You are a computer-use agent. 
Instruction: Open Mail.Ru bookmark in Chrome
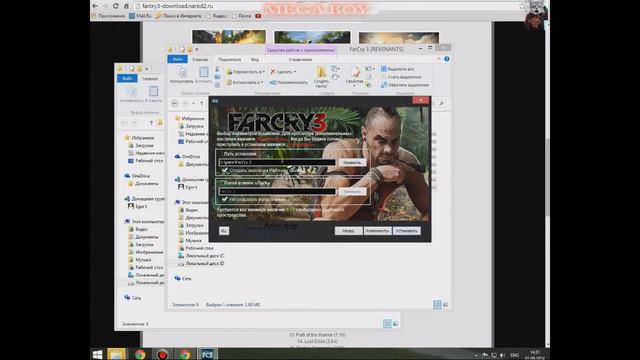click(140, 16)
